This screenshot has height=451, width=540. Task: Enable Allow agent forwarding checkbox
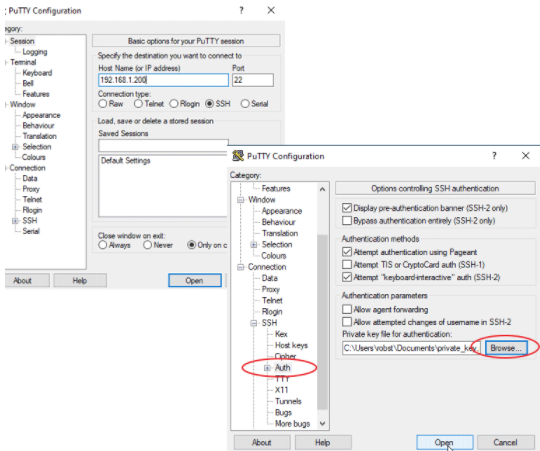pyautogui.click(x=347, y=309)
